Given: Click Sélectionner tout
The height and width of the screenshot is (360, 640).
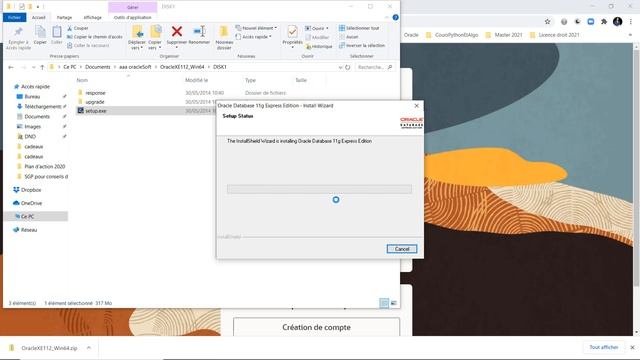Looking at the screenshot, I should (x=359, y=28).
